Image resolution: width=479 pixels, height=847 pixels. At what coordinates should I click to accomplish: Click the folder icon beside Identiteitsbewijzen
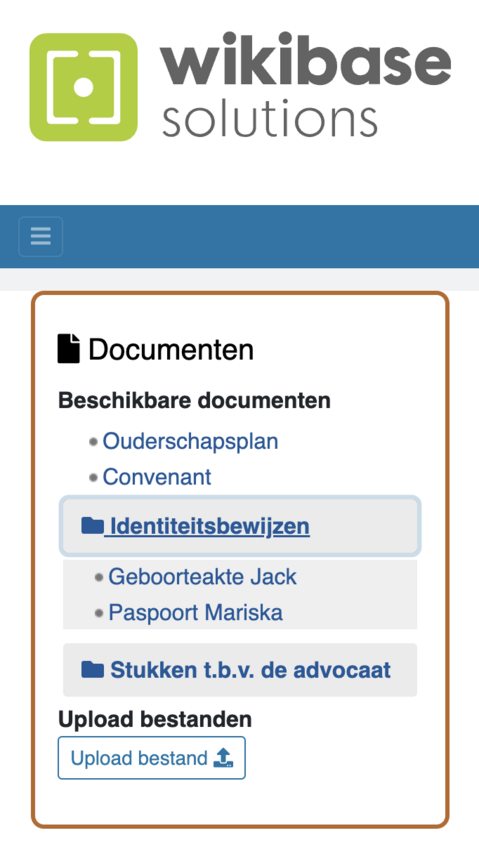point(92,525)
